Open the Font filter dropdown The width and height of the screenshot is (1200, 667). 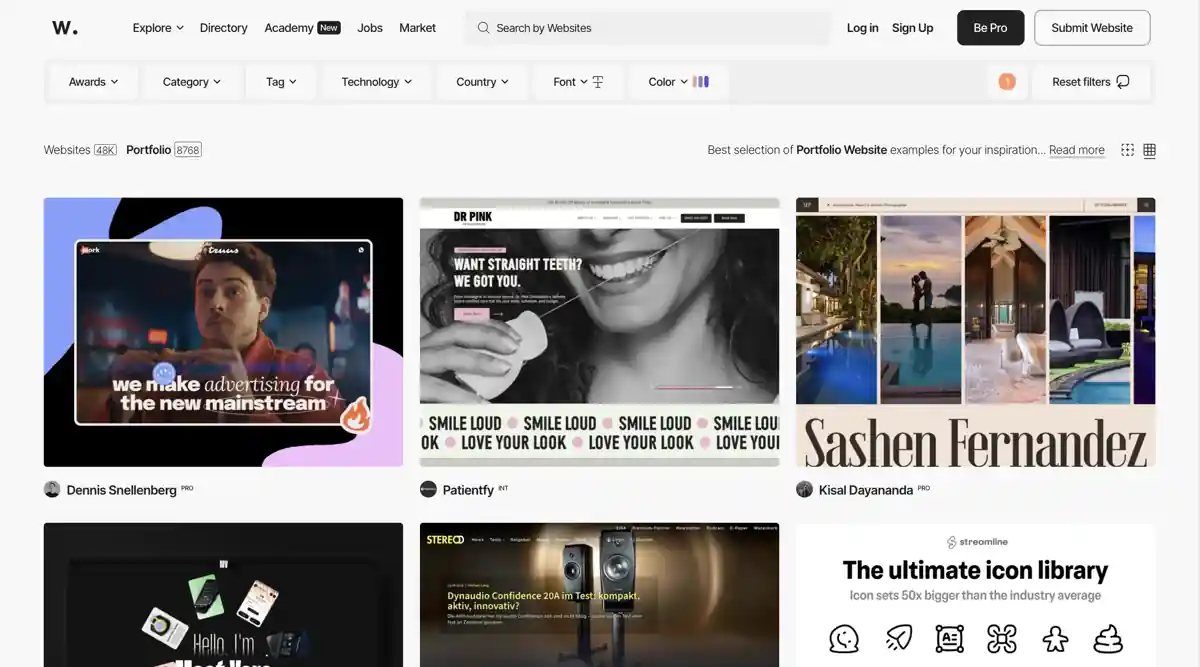pyautogui.click(x=578, y=82)
